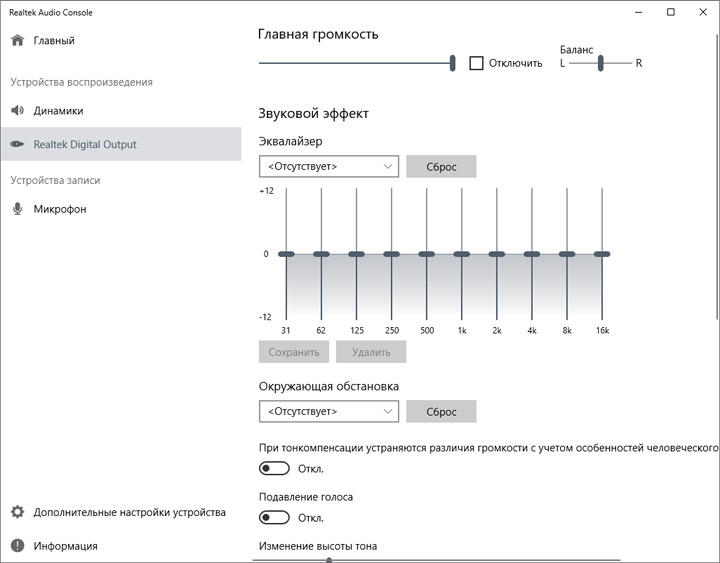
Task: Click the Баланс L-R slider thumb
Action: pos(601,63)
